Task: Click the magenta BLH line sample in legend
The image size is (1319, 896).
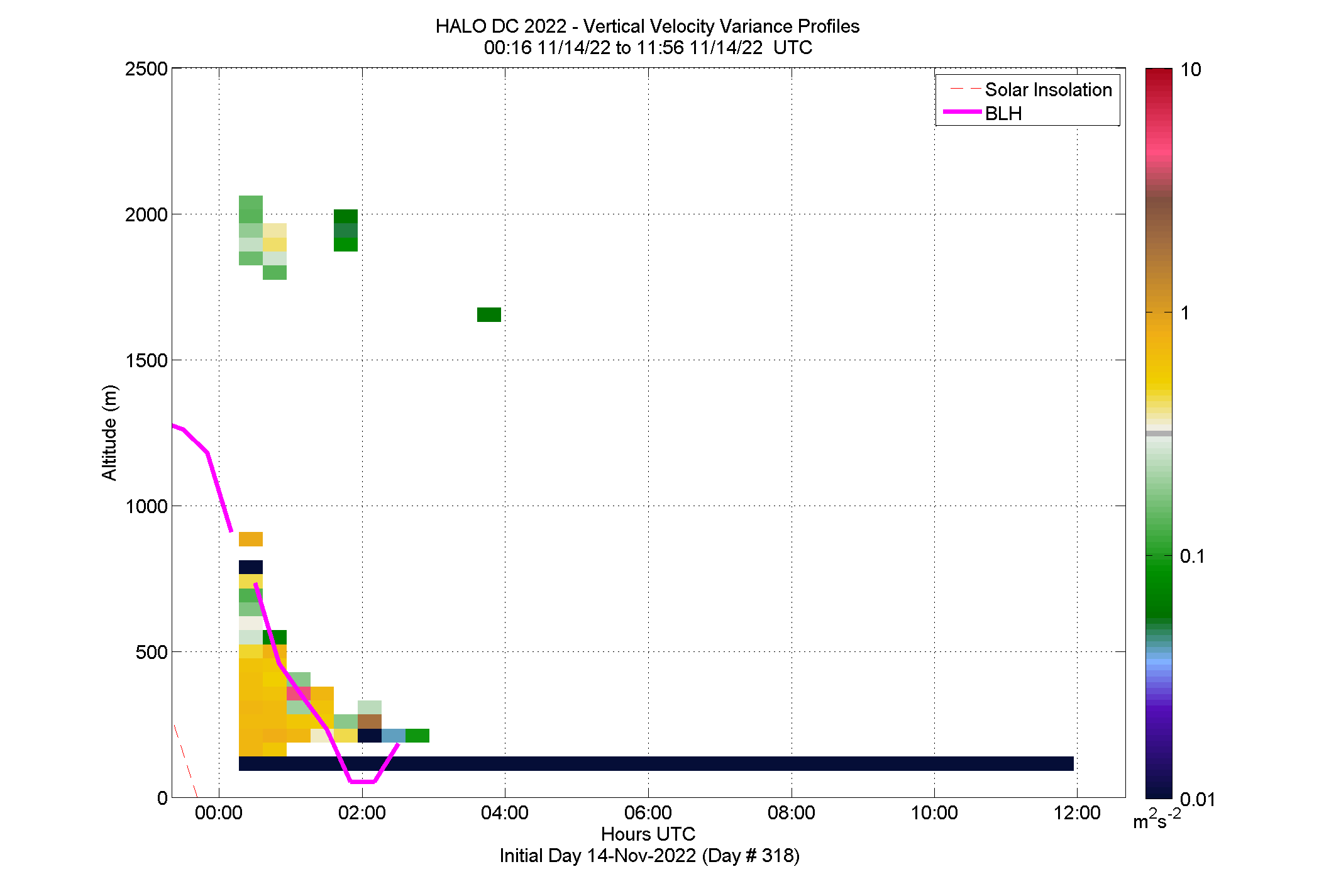Action: (x=963, y=112)
